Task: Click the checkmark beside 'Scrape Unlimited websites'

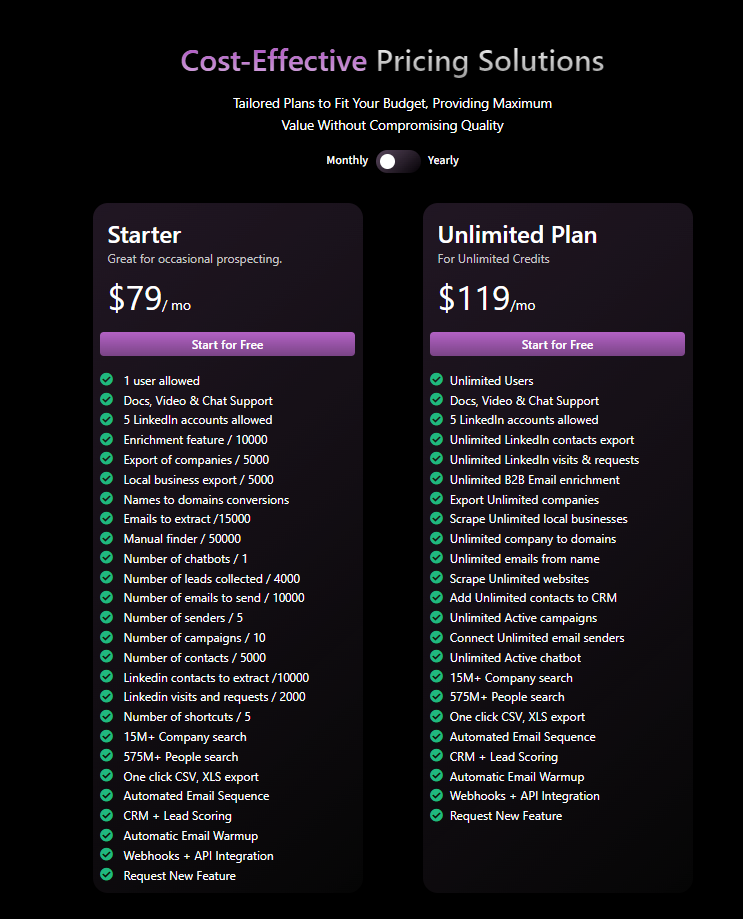Action: pos(437,577)
